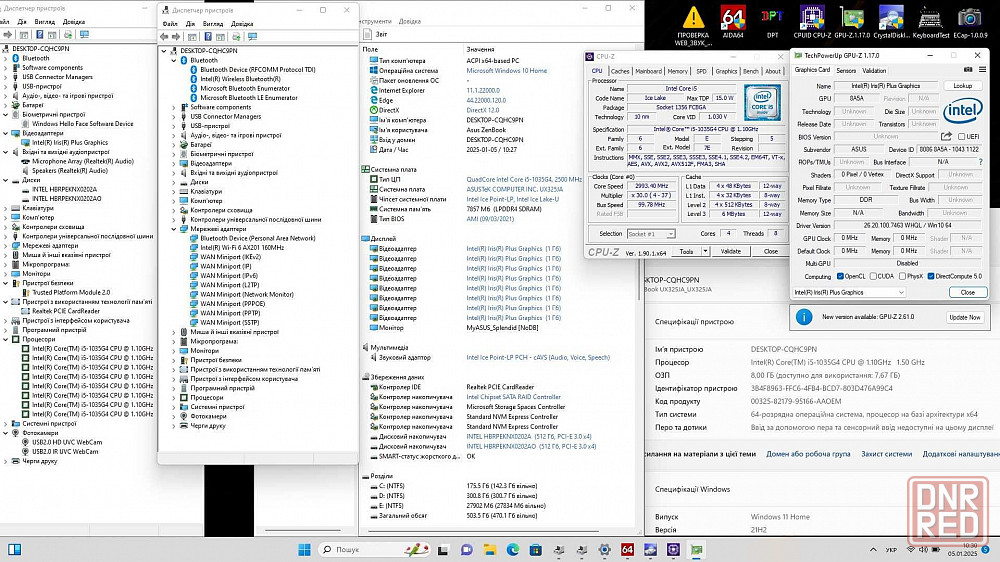Toggle PhysX checkbox in GPU-Z
Screen dimensions: 1000x562
[902, 276]
